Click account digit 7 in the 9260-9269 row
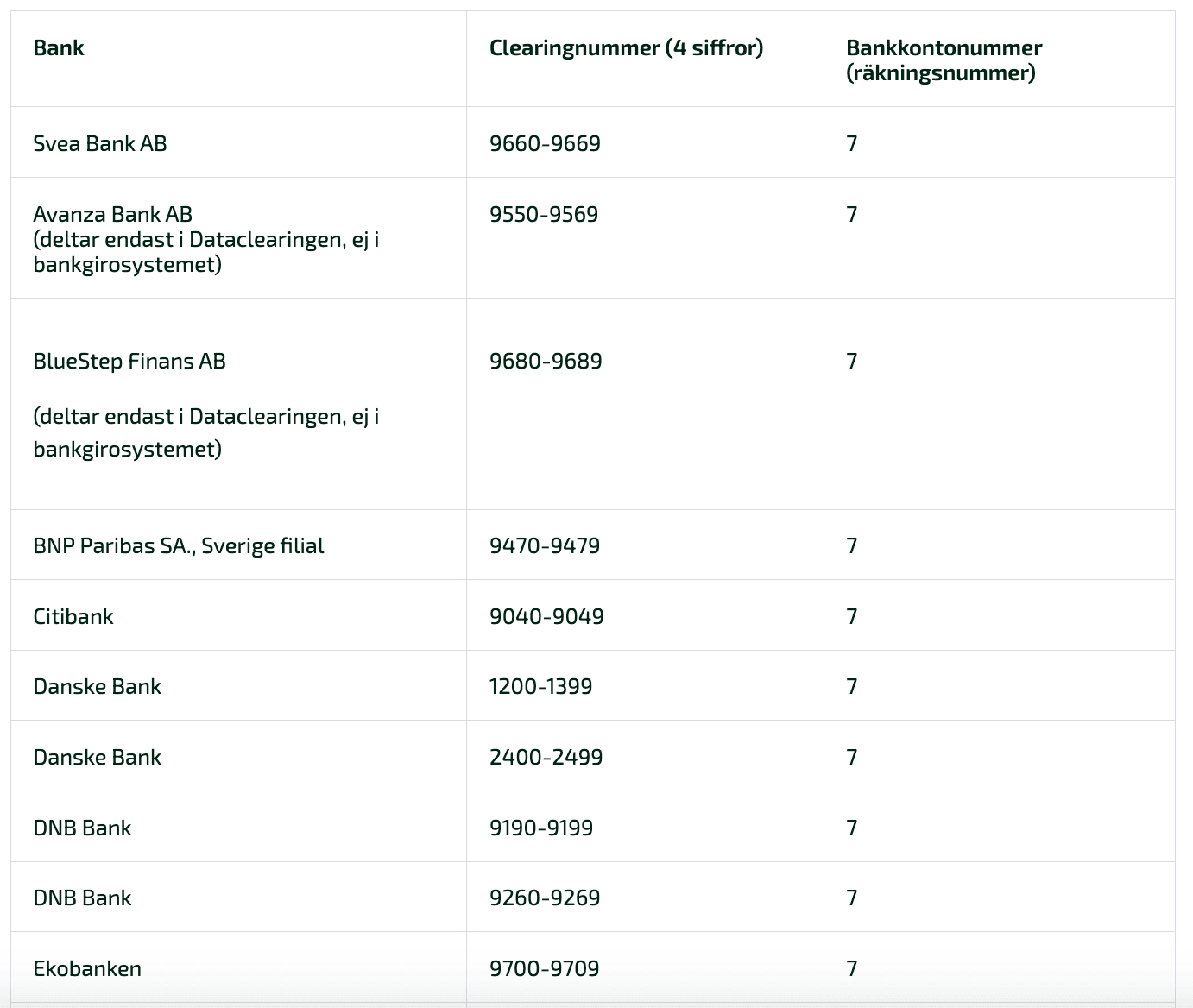Screen dimensions: 1193x1008 click(x=852, y=898)
